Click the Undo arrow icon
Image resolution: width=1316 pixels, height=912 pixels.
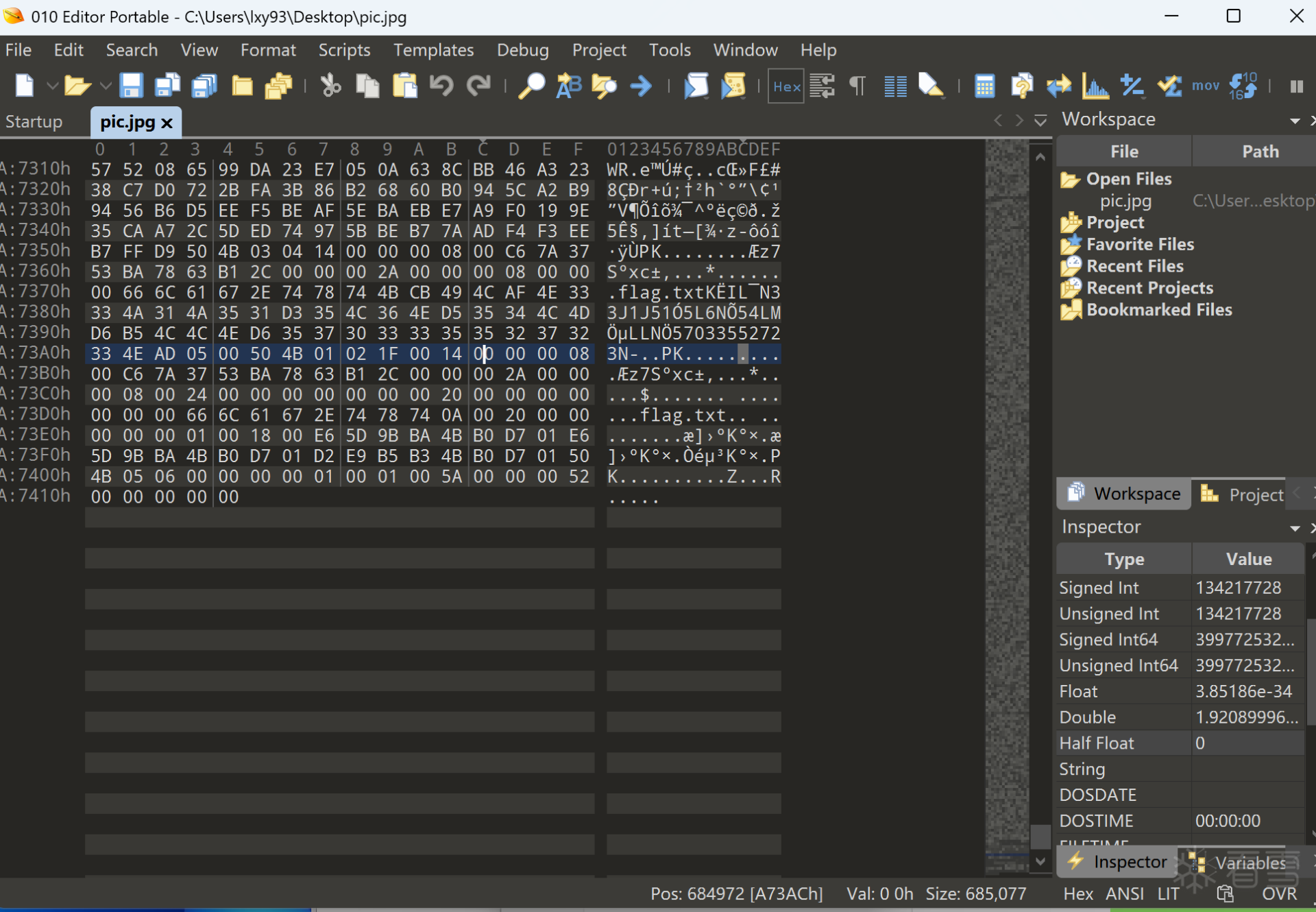[x=441, y=86]
